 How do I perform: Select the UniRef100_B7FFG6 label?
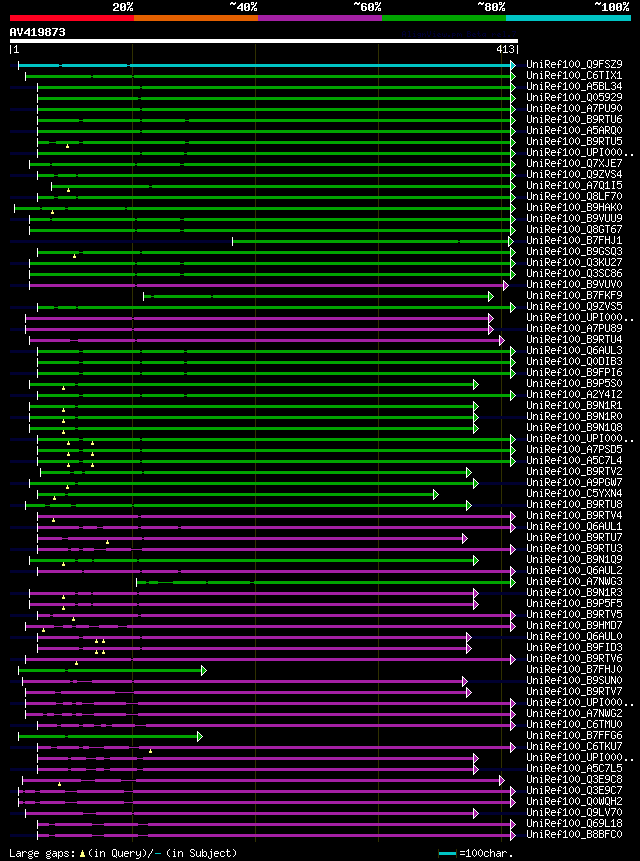pos(574,735)
